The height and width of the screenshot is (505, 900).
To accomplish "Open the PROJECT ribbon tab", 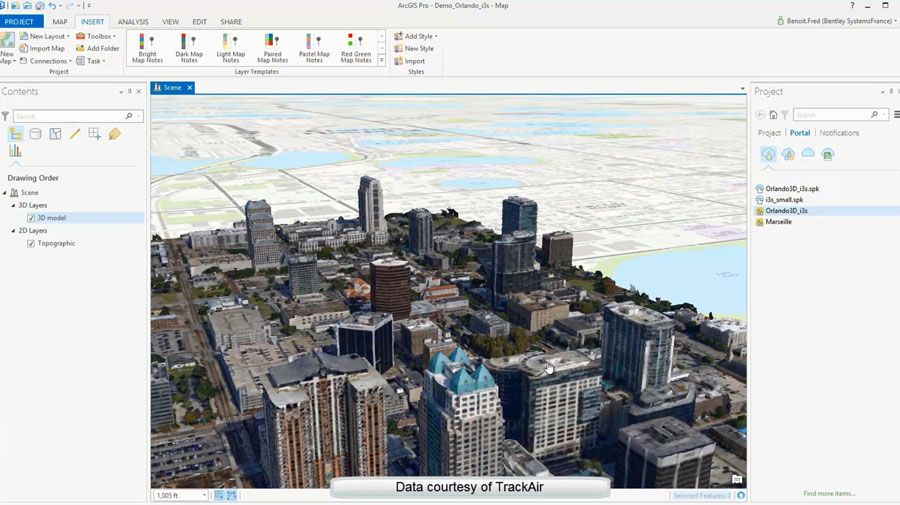I will pyautogui.click(x=20, y=22).
